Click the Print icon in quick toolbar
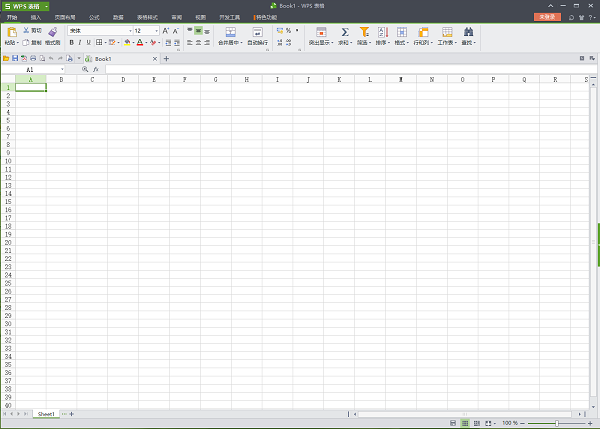The image size is (600, 429). pyautogui.click(x=33, y=59)
